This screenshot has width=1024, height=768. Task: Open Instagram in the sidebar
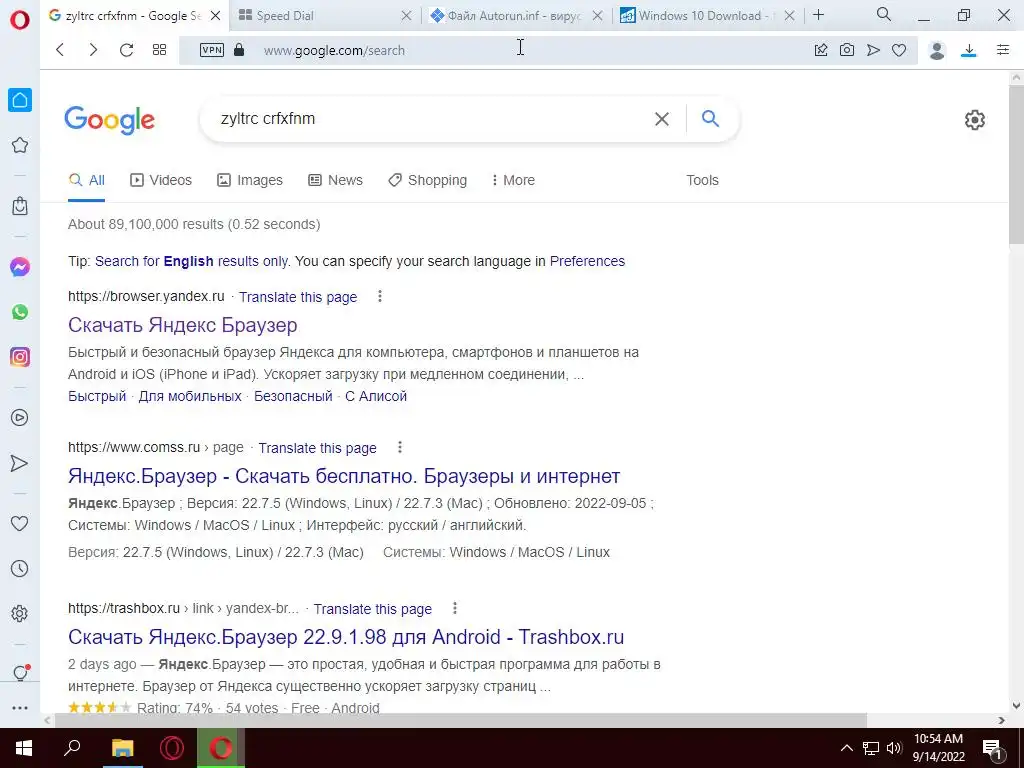[20, 357]
